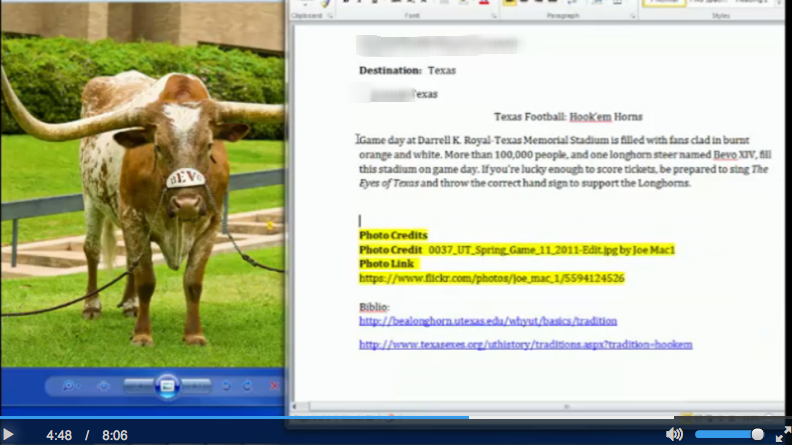The image size is (792, 445).
Task: Click the 'Biblio:' label
Action: pos(374,307)
